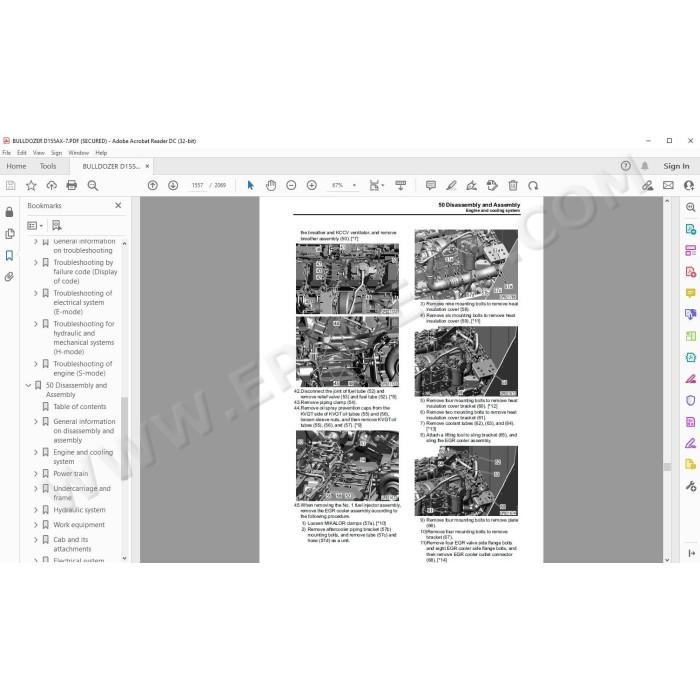The image size is (700, 700).
Task: Enable scrolling mode icon
Action: click(400, 185)
